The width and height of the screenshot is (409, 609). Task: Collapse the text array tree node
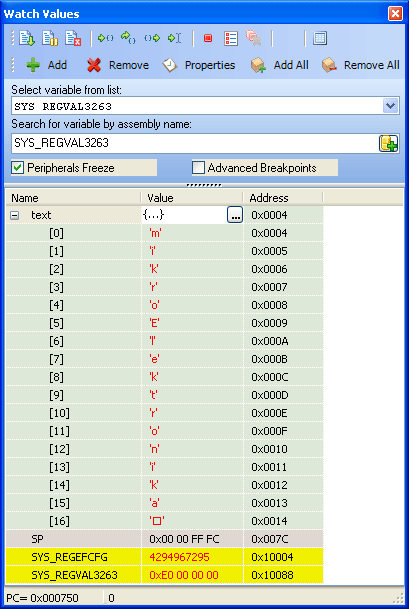[x=14, y=215]
